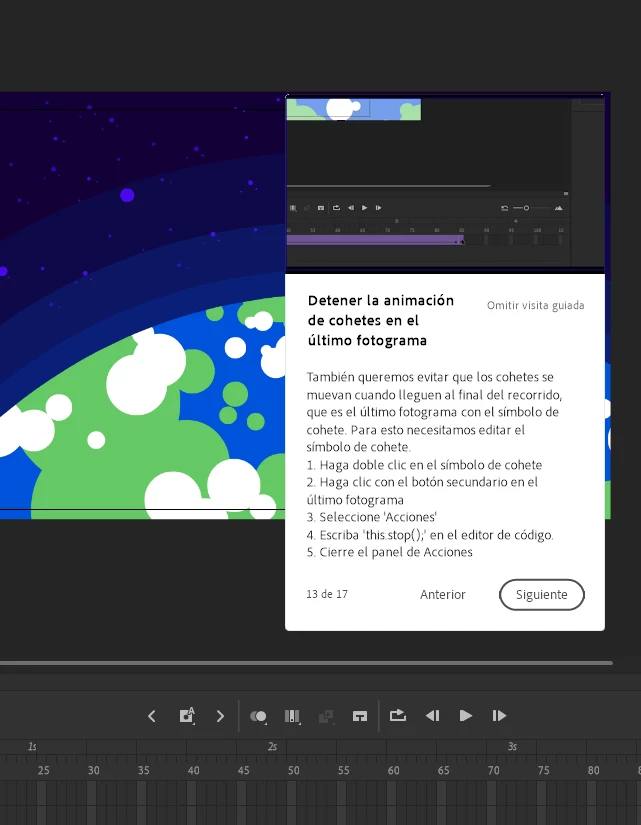Image resolution: width=641 pixels, height=825 pixels.
Task: Click the tutorial preview image above the instructions
Action: click(x=445, y=182)
